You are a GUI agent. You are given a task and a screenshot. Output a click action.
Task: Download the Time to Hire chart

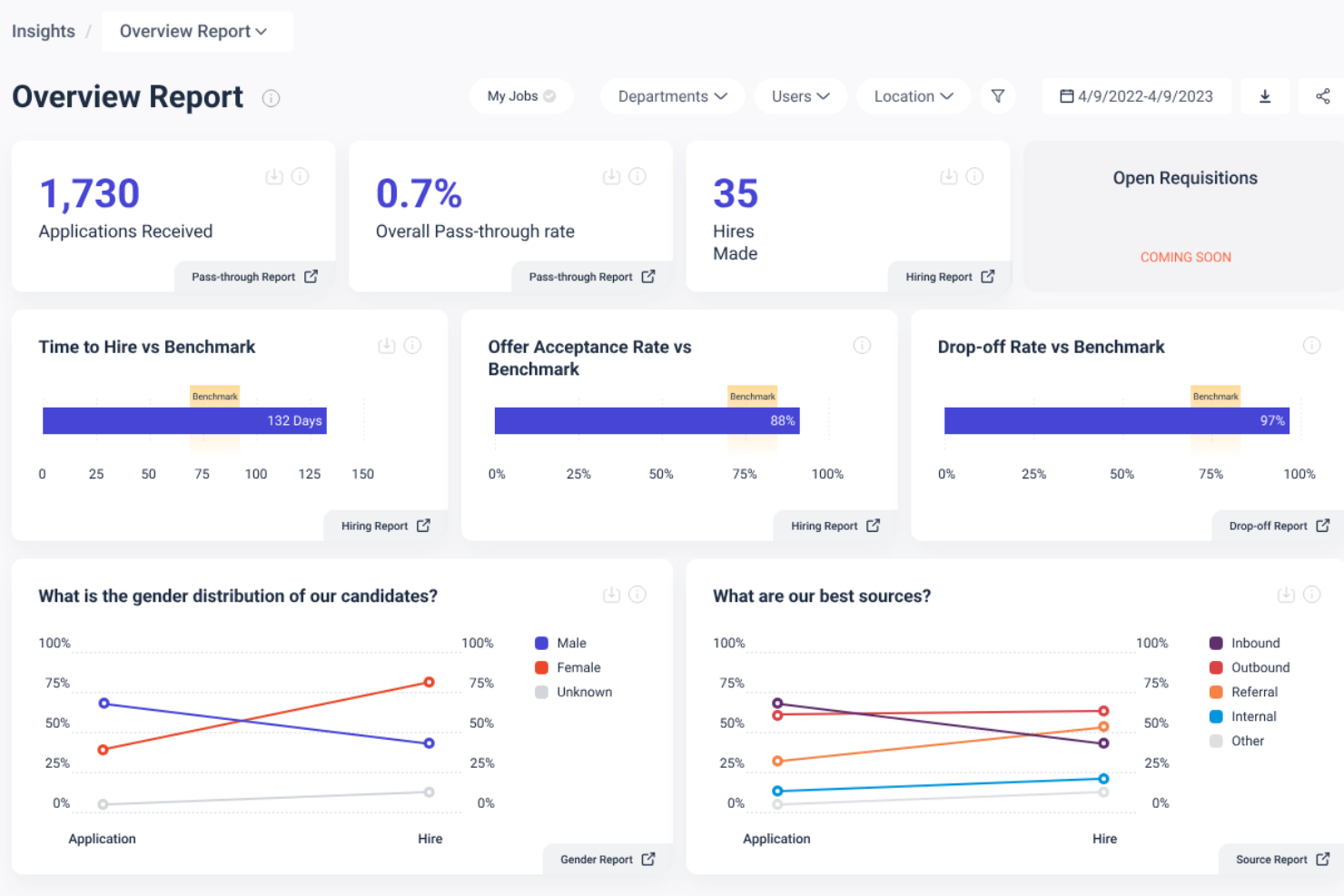386,345
